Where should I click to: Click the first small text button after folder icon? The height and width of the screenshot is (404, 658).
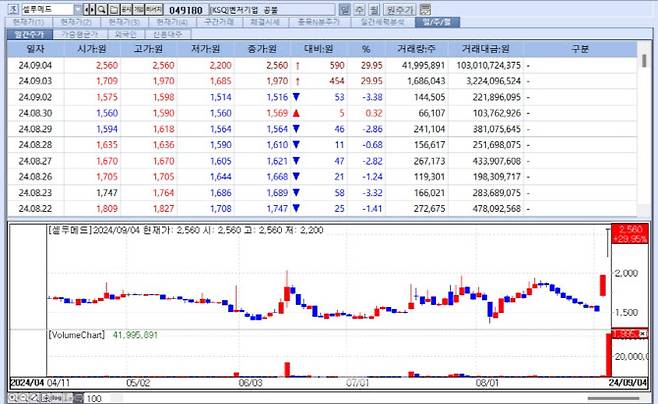(x=126, y=9)
